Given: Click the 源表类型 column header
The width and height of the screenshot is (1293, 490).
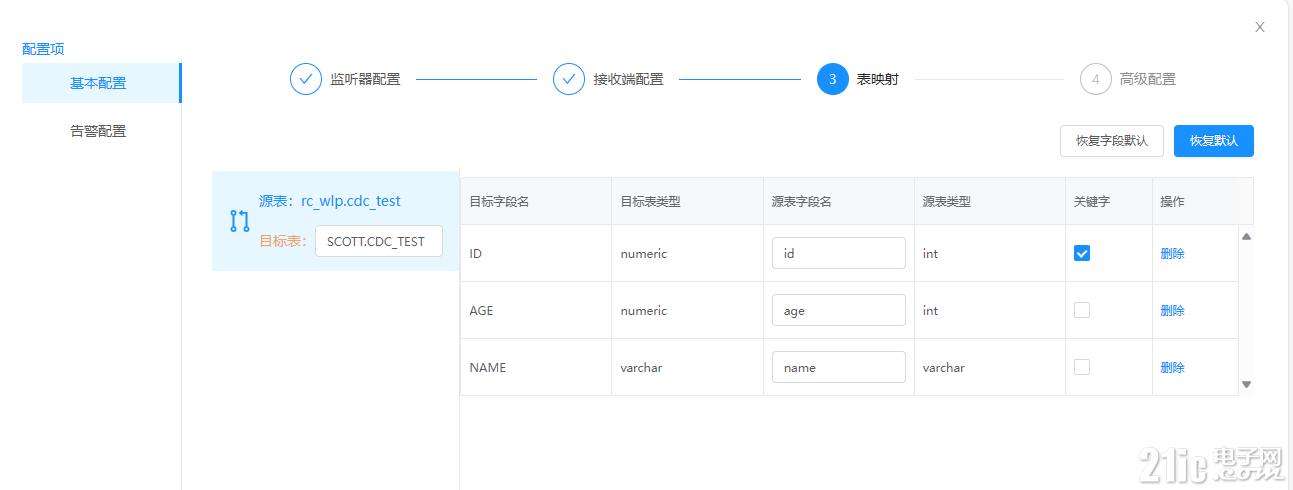Looking at the screenshot, I should click(x=946, y=201).
